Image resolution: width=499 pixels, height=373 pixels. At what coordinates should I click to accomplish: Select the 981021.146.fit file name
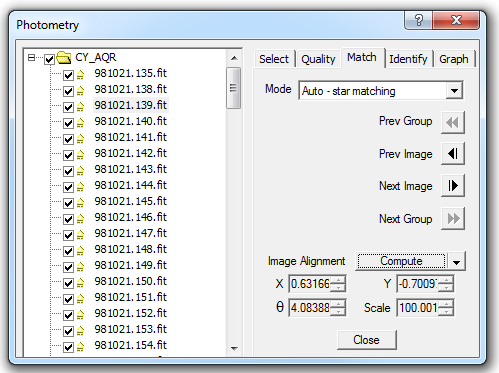130,217
